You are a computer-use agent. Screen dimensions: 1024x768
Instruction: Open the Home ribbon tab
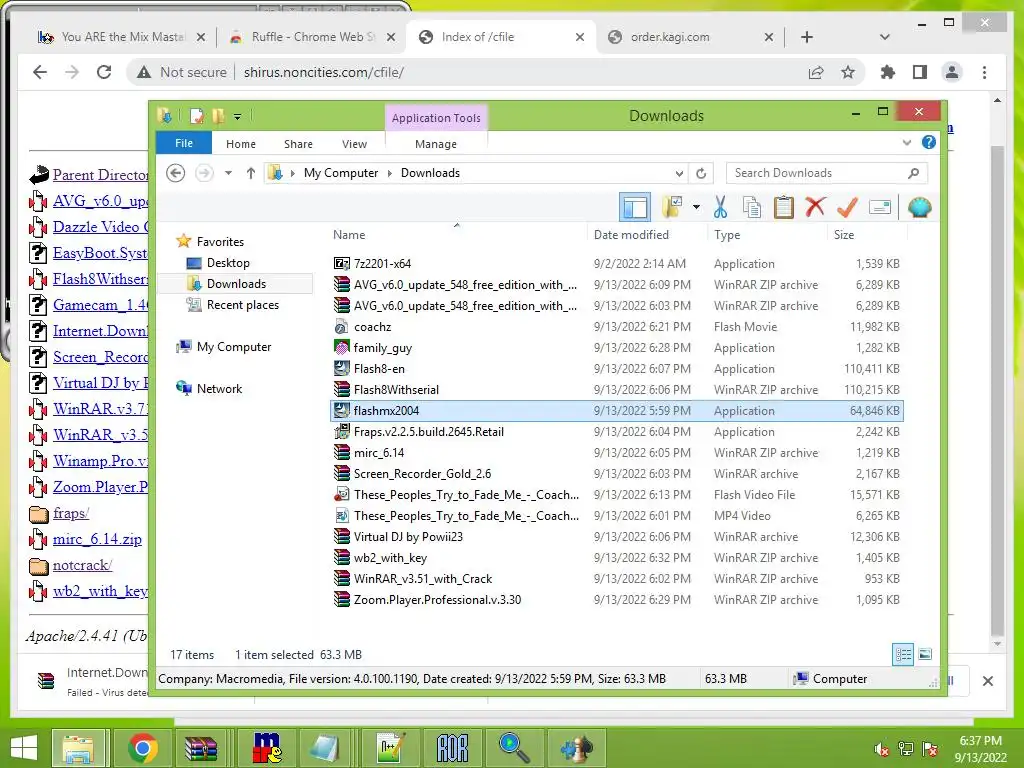(x=240, y=144)
